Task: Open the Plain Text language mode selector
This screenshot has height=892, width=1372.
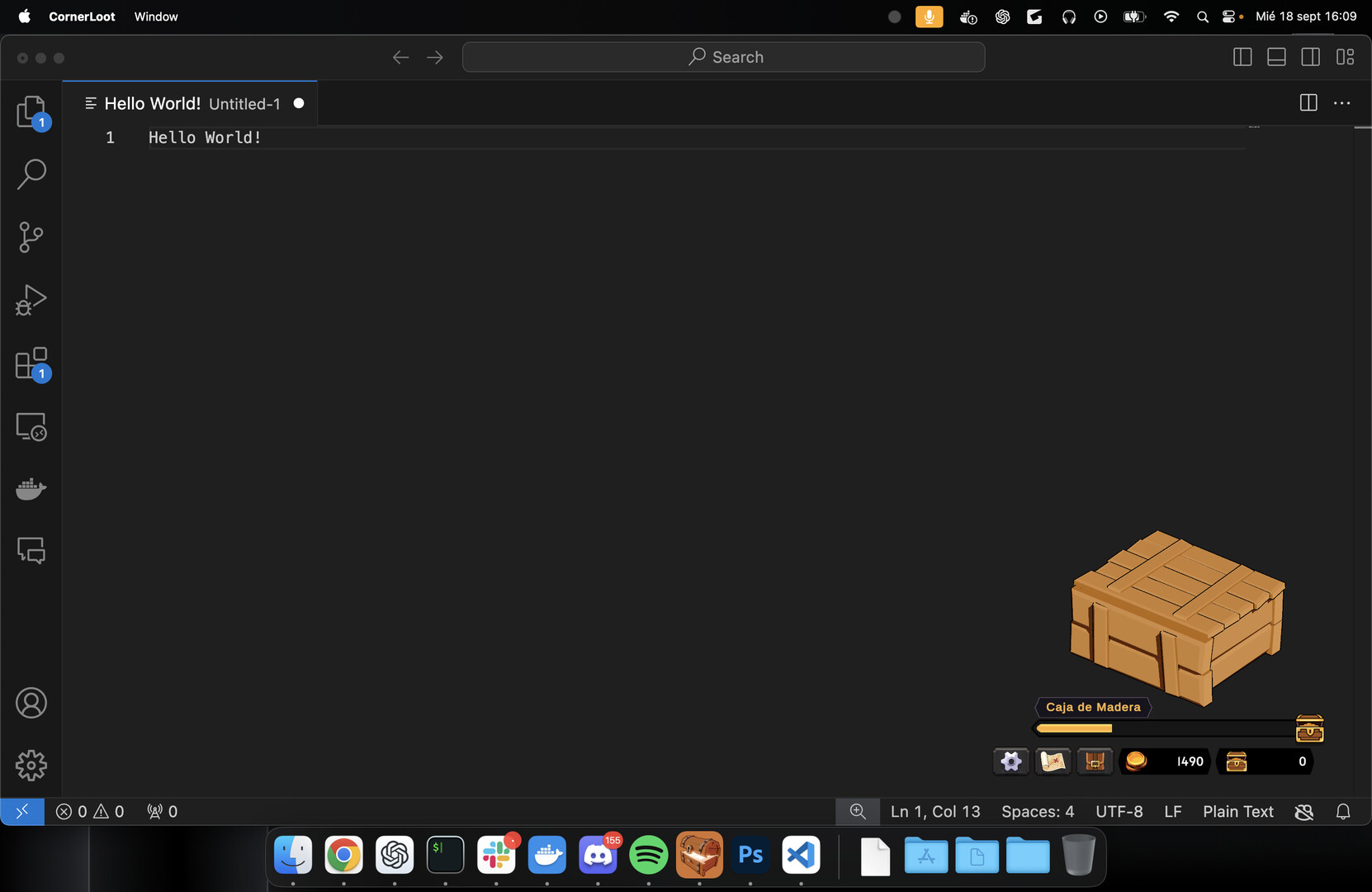Action: (1237, 811)
